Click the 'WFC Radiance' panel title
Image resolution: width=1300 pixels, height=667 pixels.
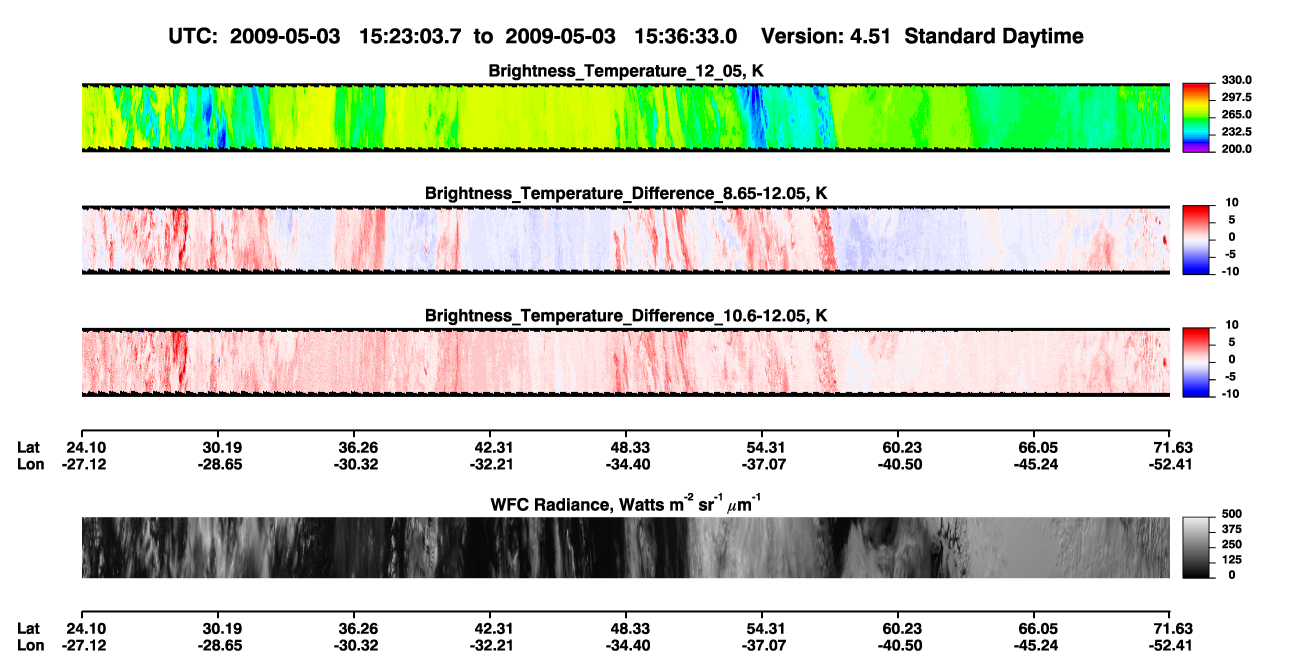coord(626,504)
